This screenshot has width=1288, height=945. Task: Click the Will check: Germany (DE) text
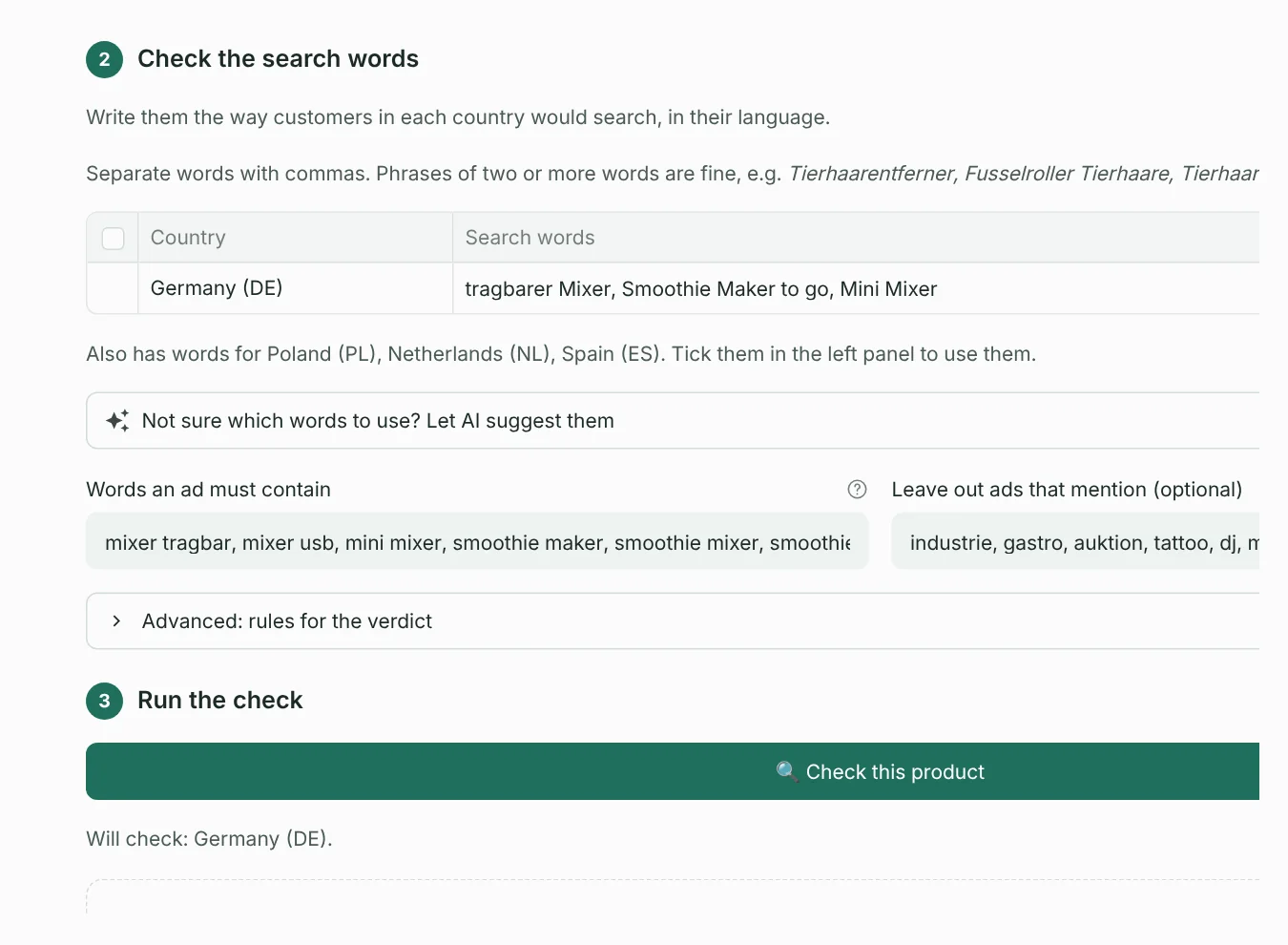click(x=209, y=839)
